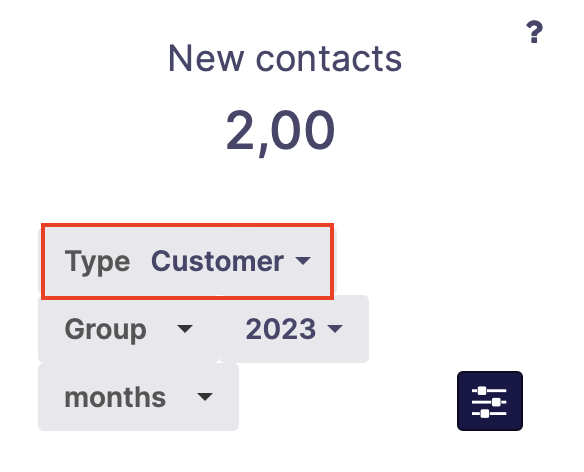Viewport: 584px width, 472px height.
Task: Click the top slider line in filter icon
Action: (489, 390)
